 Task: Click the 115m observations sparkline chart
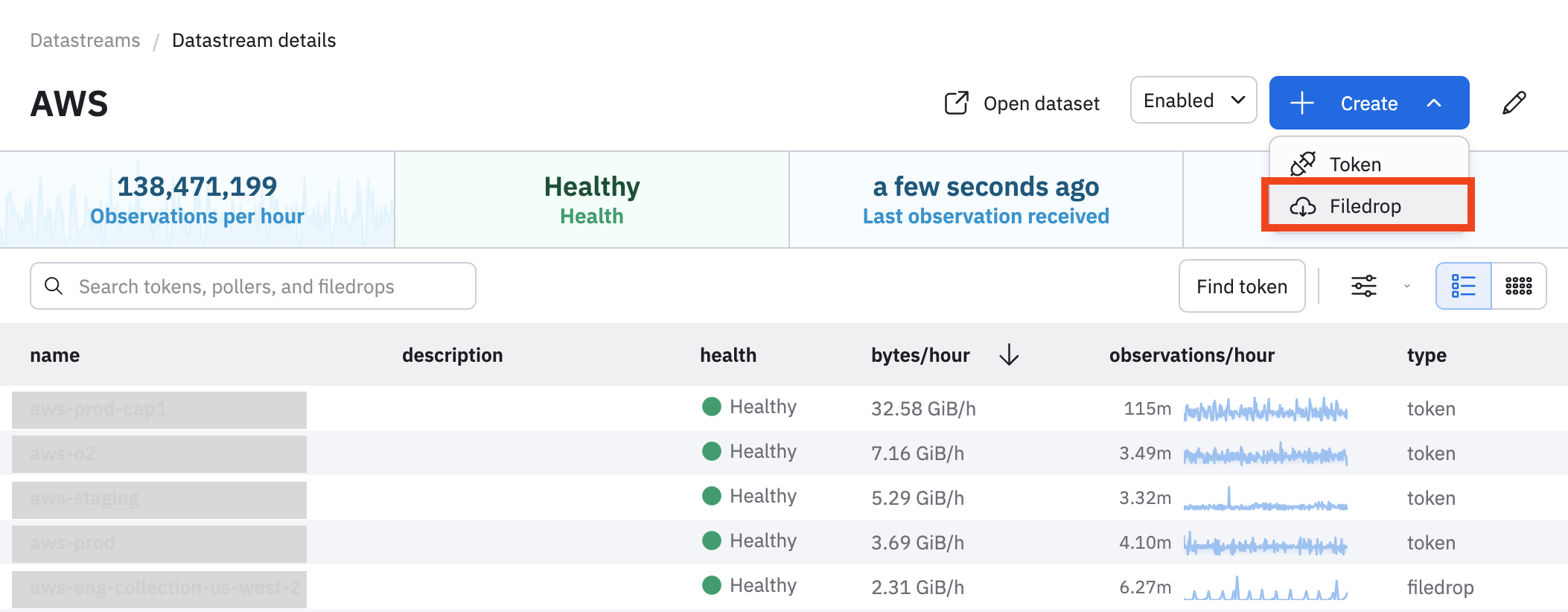point(1265,409)
